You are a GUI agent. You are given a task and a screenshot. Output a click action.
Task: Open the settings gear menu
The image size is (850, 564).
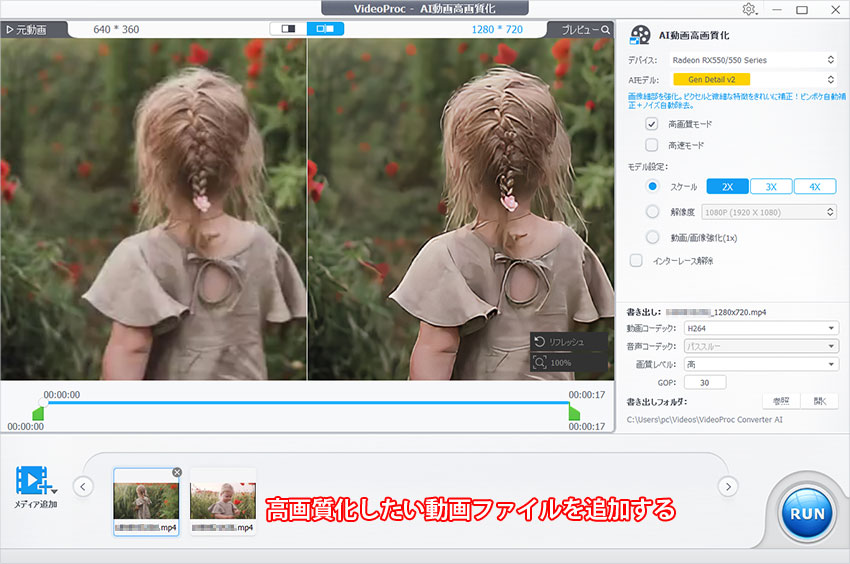tap(749, 9)
